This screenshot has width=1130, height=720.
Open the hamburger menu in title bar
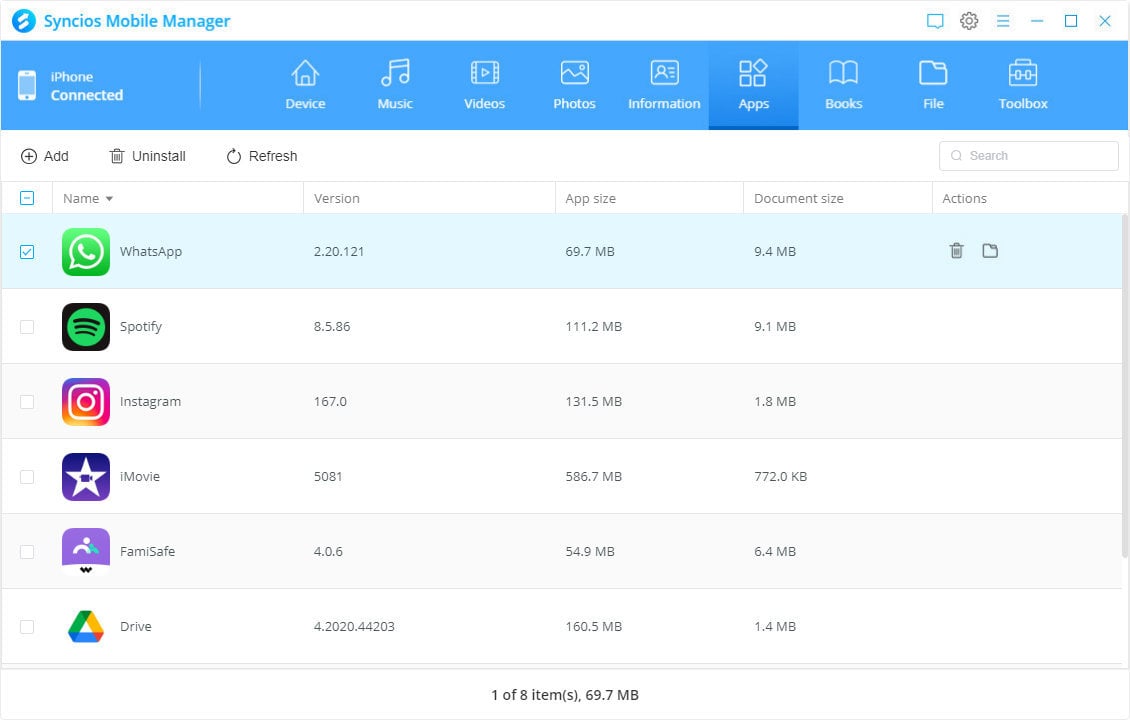pos(1002,21)
